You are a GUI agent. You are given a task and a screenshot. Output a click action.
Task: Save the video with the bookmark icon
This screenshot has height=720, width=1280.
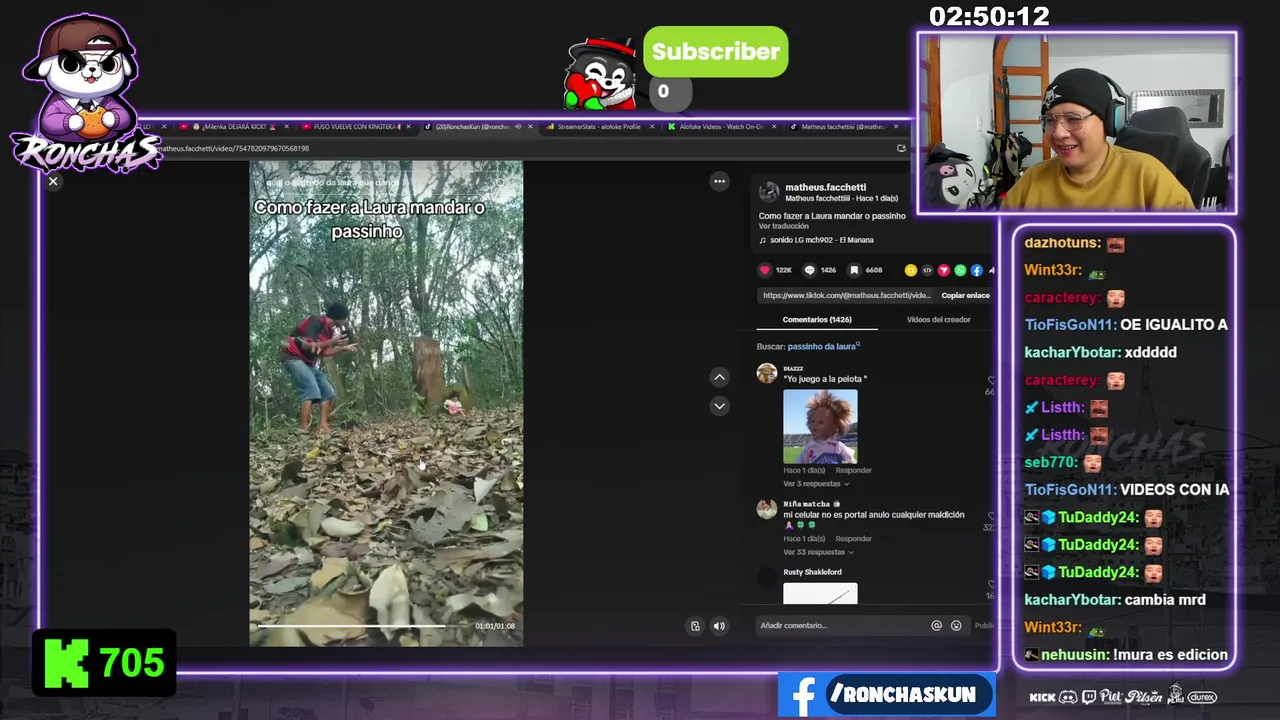854,270
